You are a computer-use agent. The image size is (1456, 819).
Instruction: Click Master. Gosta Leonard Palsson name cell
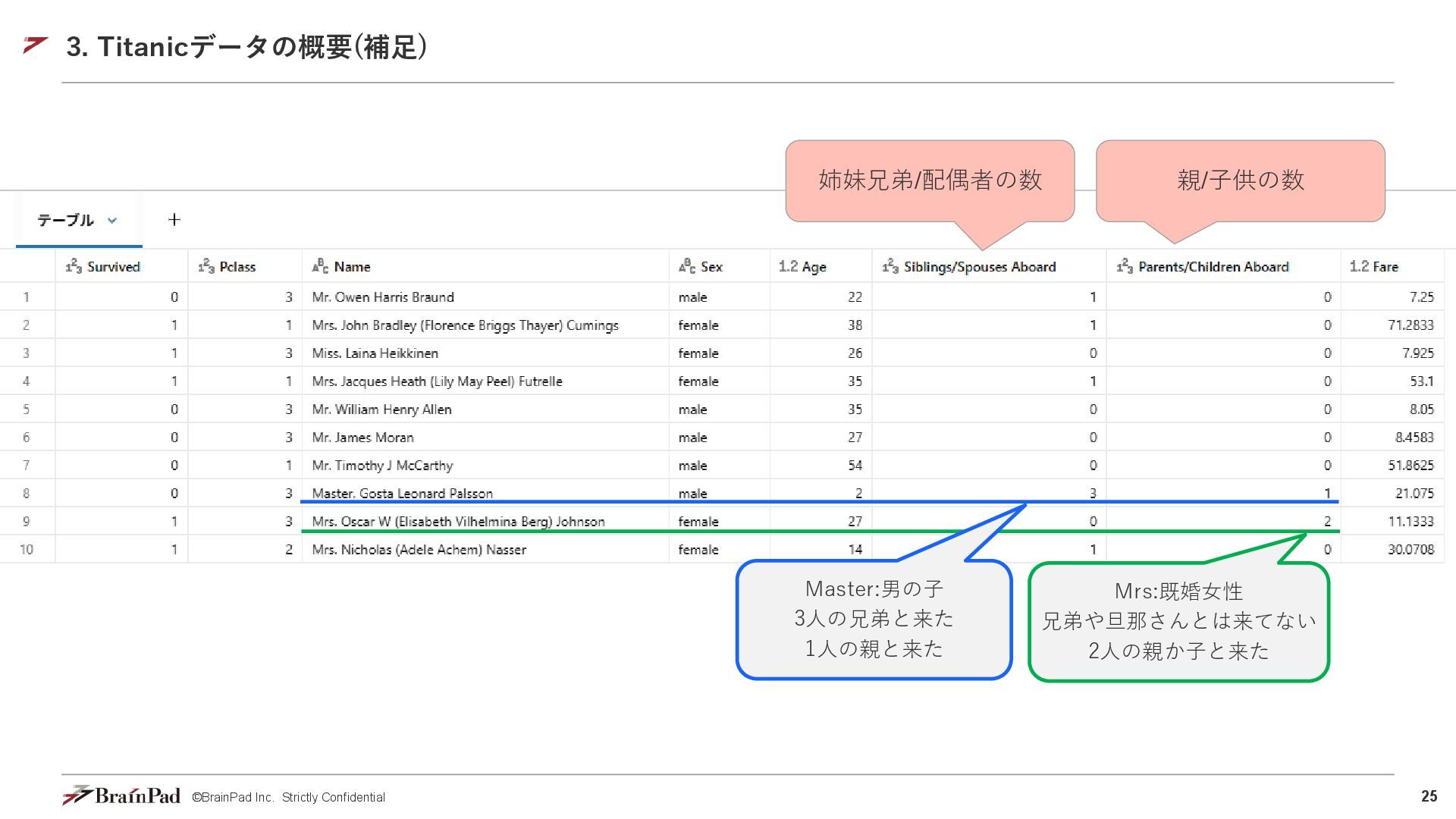402,493
